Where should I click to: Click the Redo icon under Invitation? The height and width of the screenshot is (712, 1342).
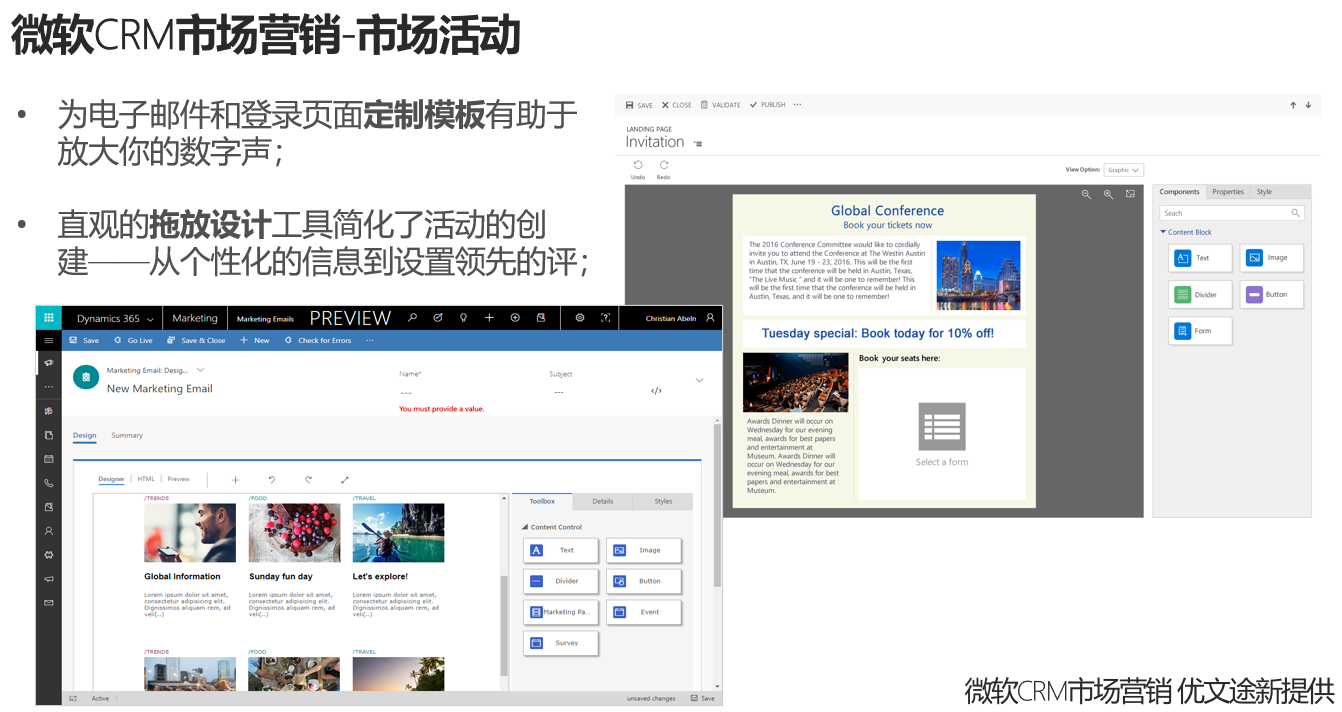(x=663, y=166)
